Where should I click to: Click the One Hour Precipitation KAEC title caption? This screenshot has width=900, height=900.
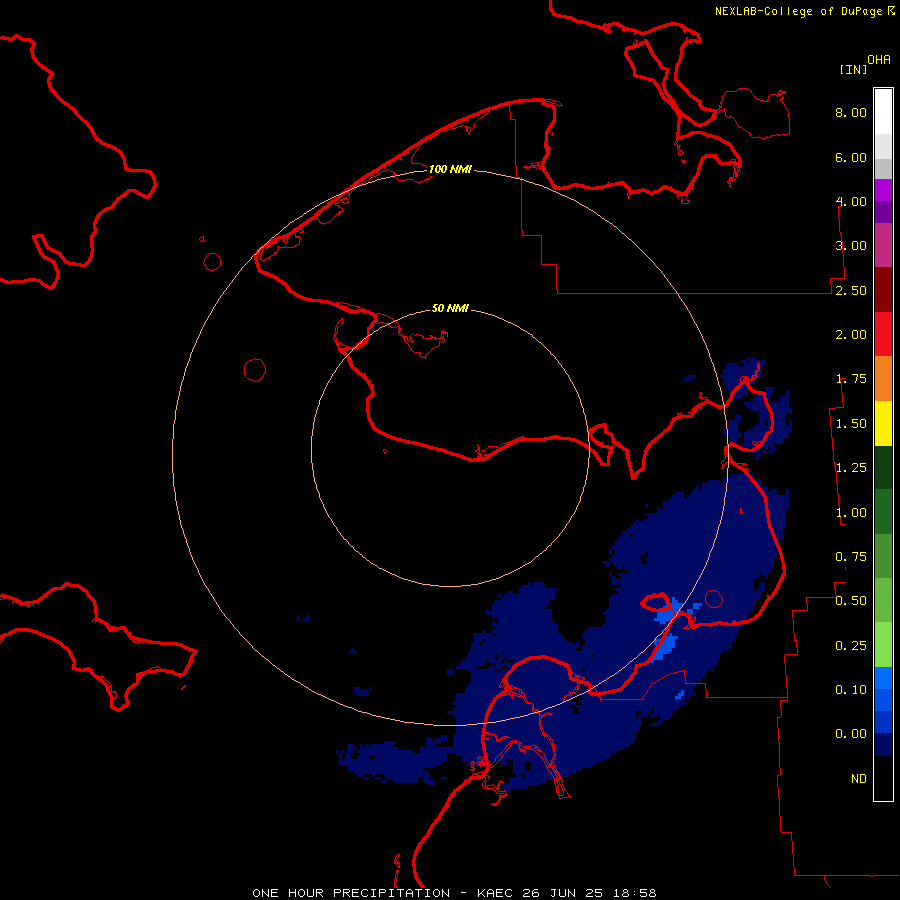(454, 893)
